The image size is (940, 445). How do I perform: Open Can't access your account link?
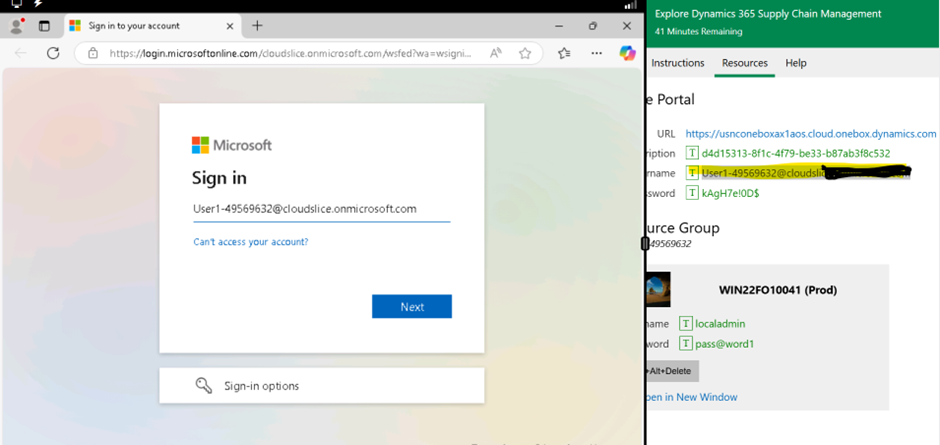click(251, 242)
